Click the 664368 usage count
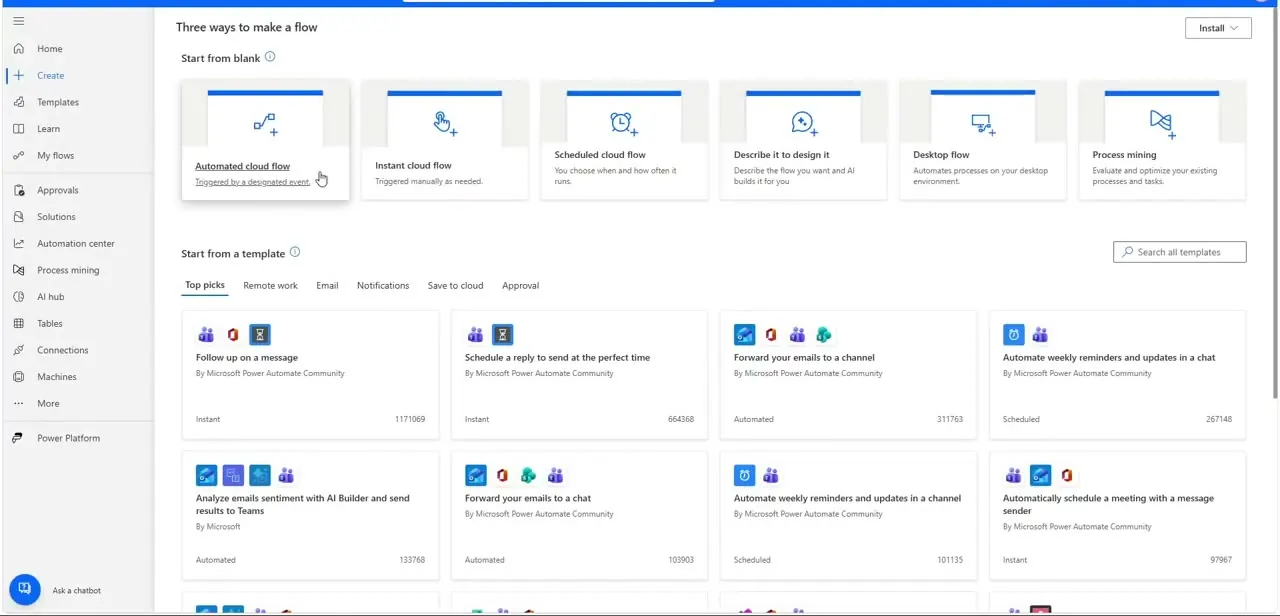This screenshot has height=616, width=1280. coord(681,419)
